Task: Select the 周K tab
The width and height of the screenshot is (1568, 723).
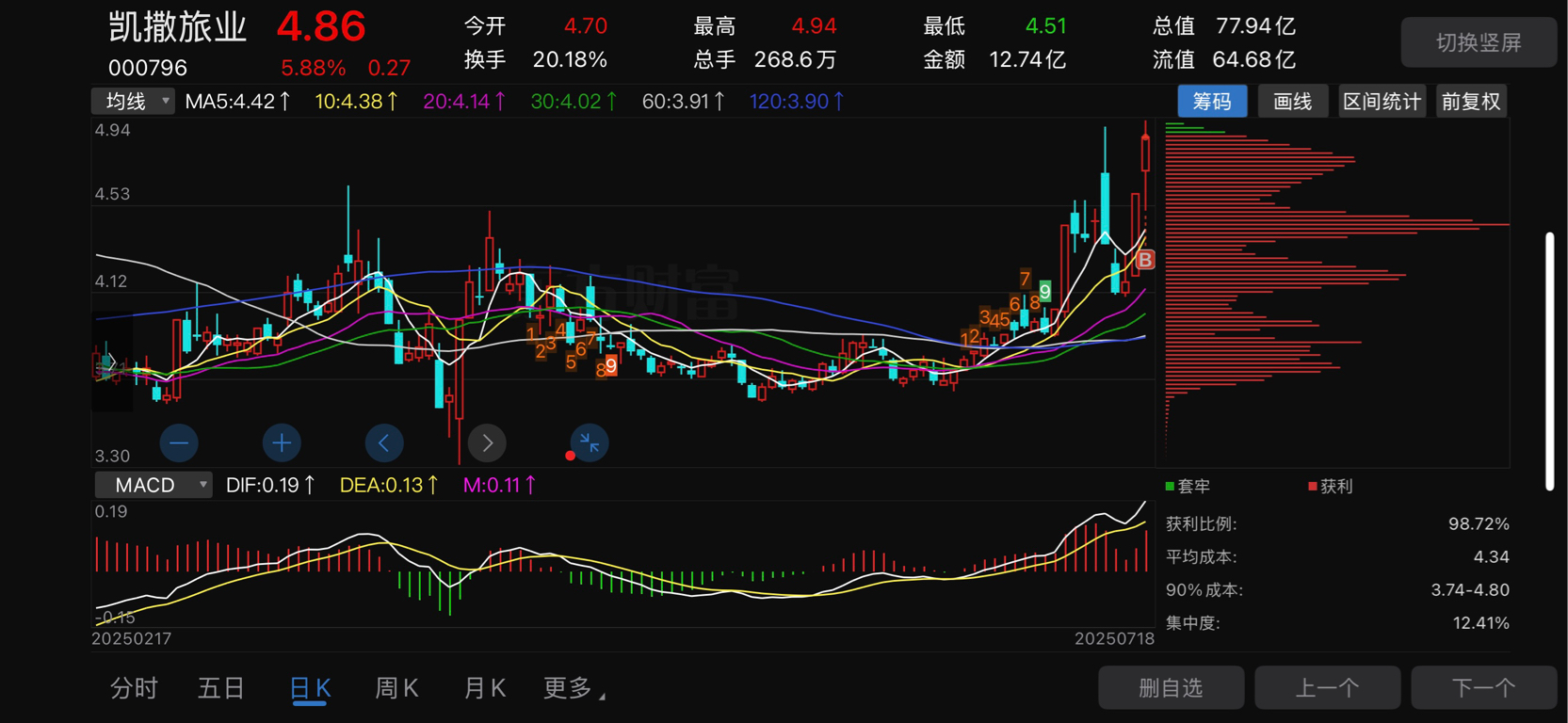Action: 396,688
